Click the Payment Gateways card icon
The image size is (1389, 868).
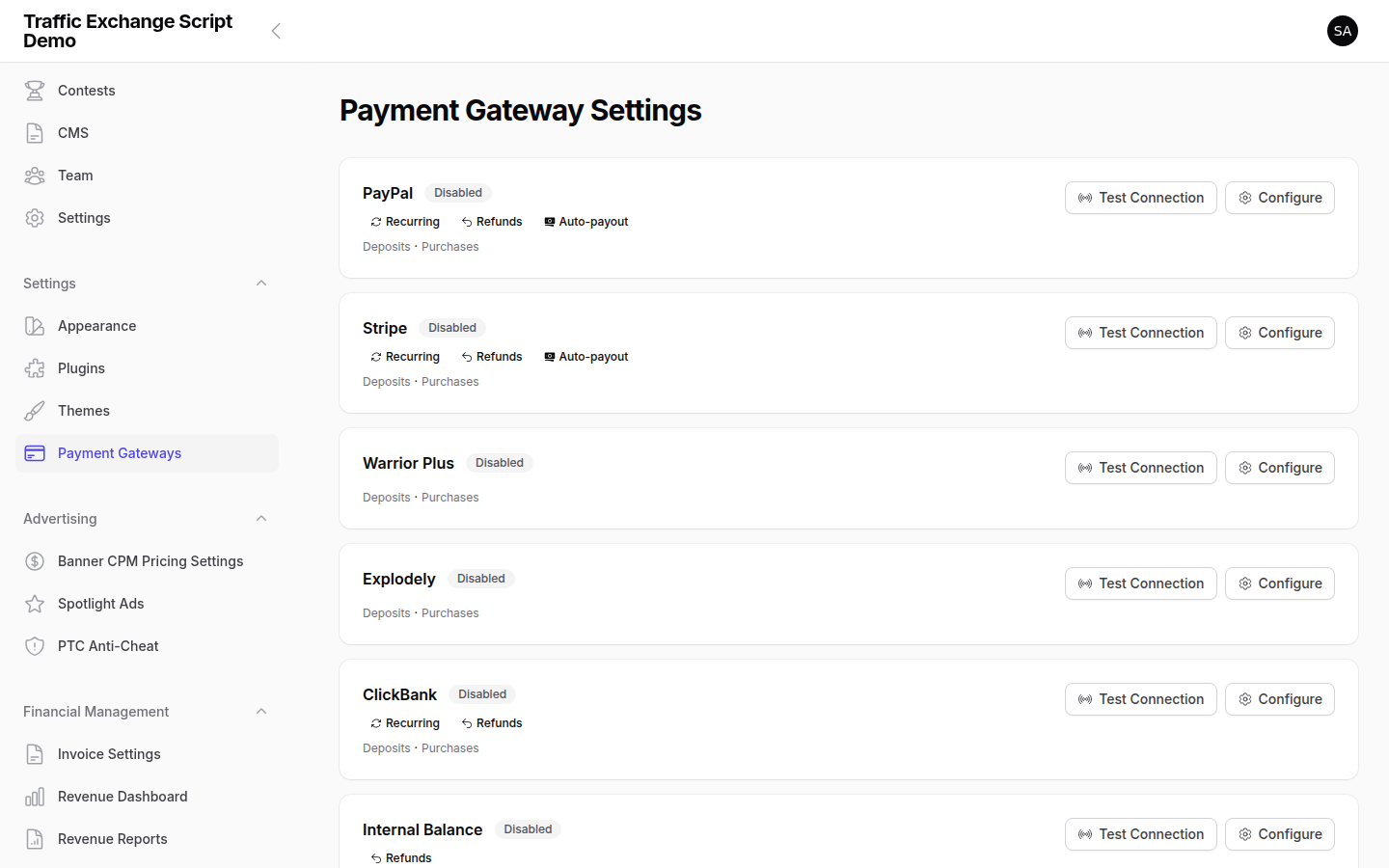(x=35, y=452)
